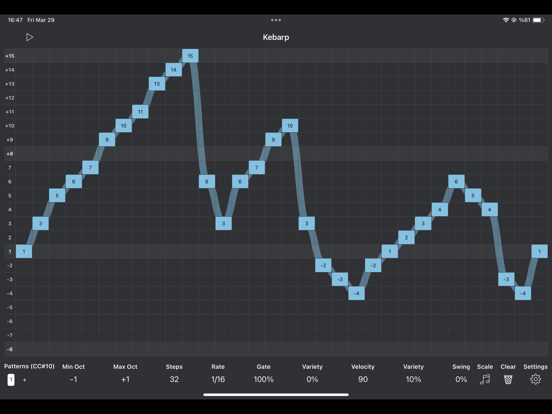The image size is (552, 414).
Task: Select the node 3 in the valley after the 15 peak
Action: (223, 223)
